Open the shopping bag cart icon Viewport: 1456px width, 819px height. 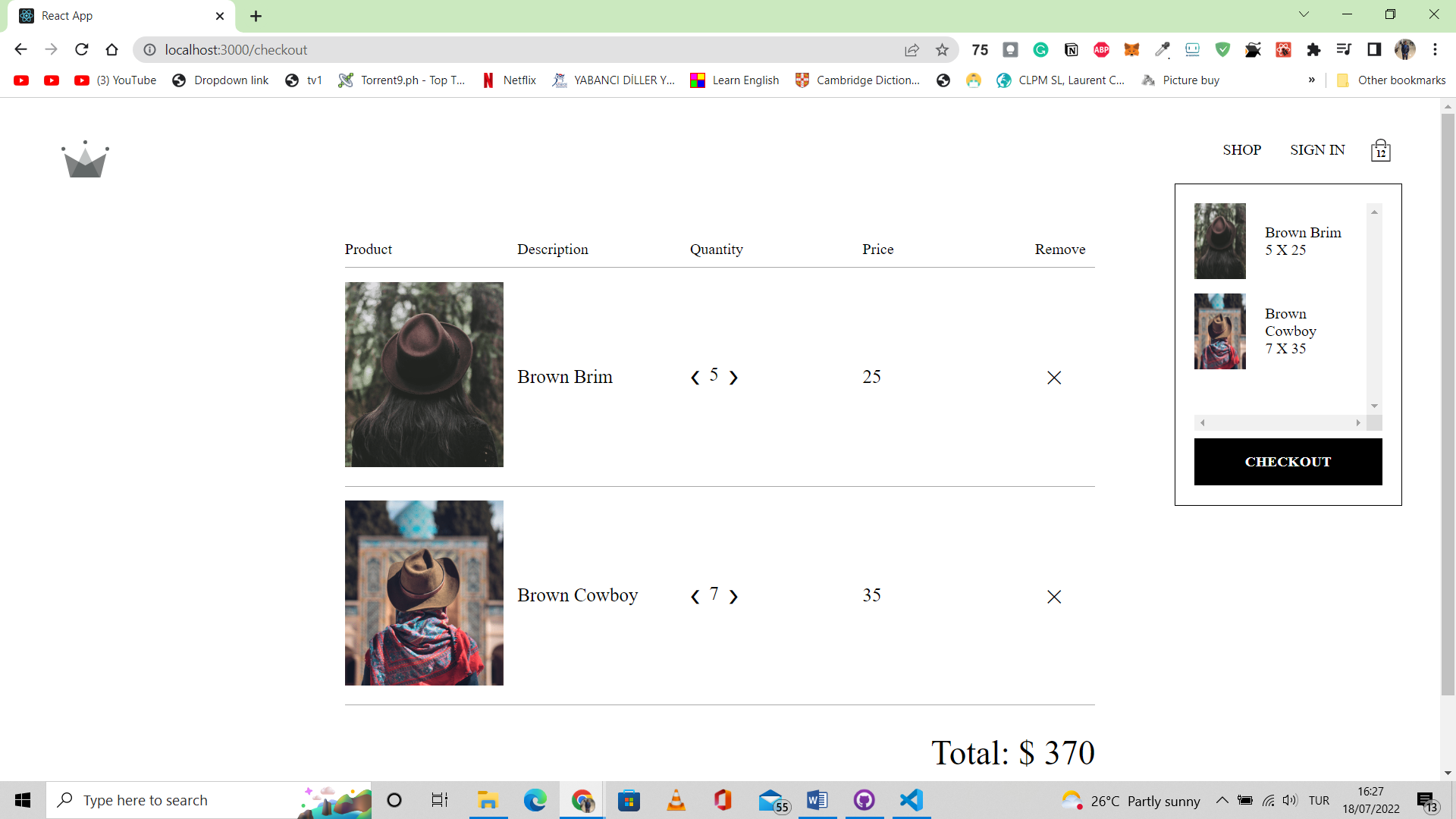[1381, 150]
